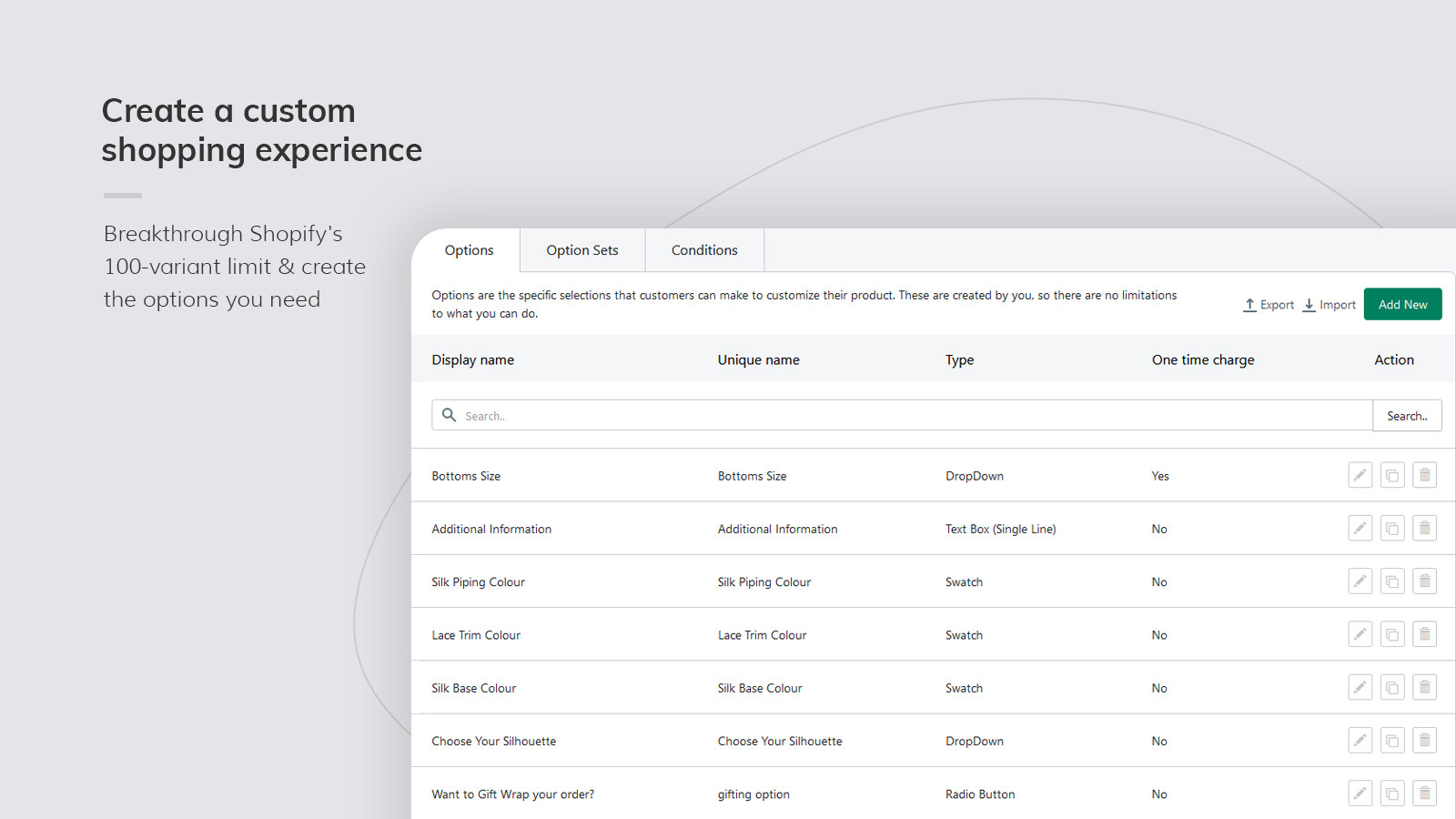Edit the Silk Base Colour option
Image resolution: width=1456 pixels, height=819 pixels.
coord(1360,687)
